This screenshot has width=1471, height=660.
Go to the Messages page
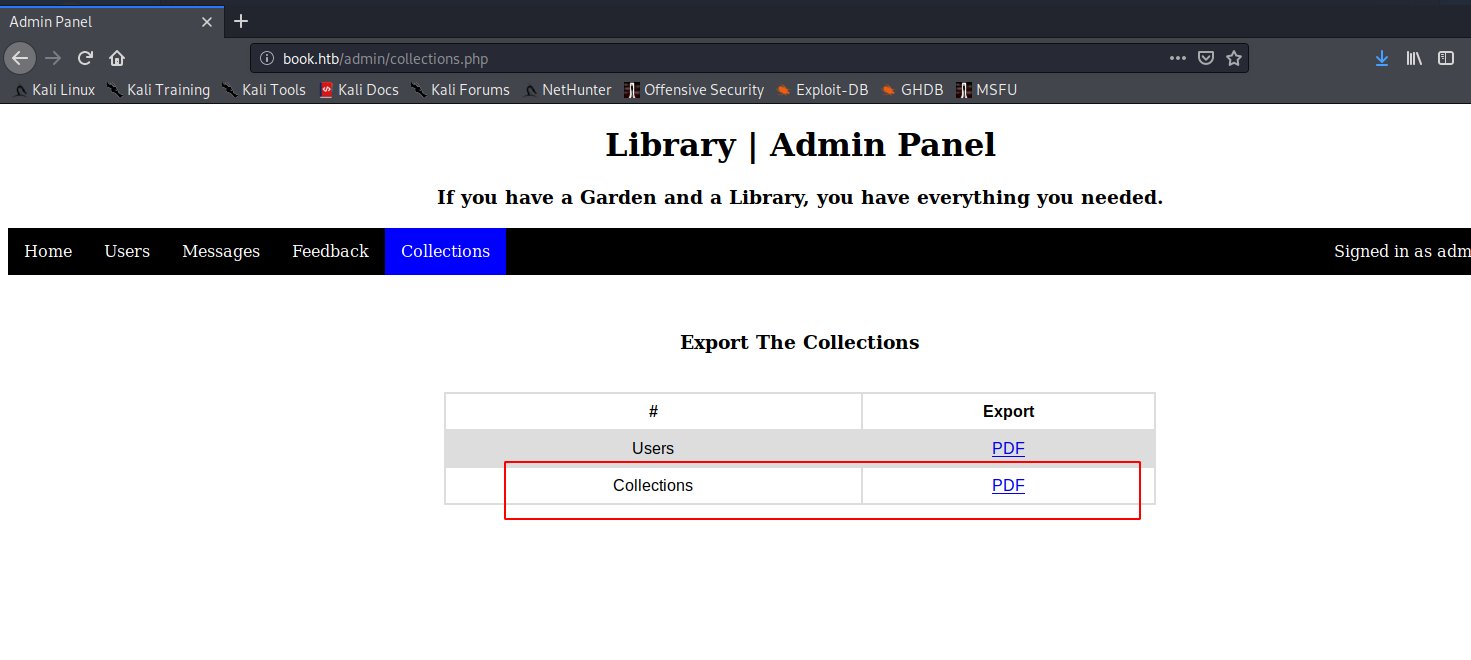[221, 251]
